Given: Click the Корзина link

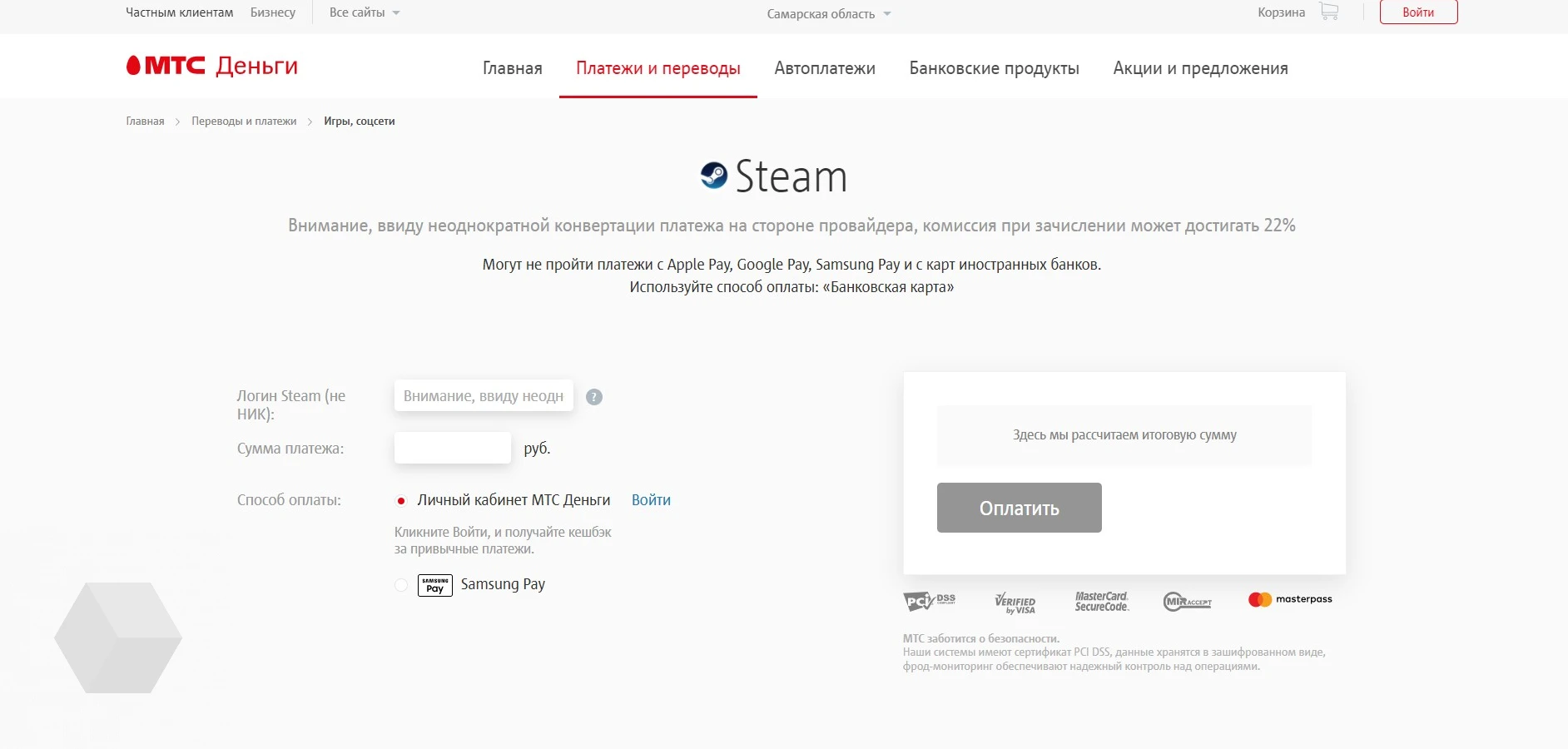Looking at the screenshot, I should (x=1282, y=12).
